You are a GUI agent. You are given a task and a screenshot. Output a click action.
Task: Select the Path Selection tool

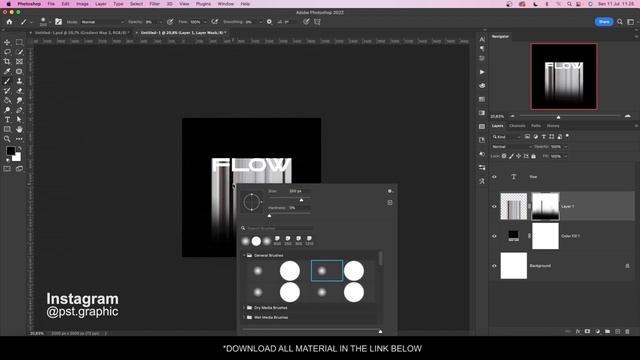tap(19, 120)
